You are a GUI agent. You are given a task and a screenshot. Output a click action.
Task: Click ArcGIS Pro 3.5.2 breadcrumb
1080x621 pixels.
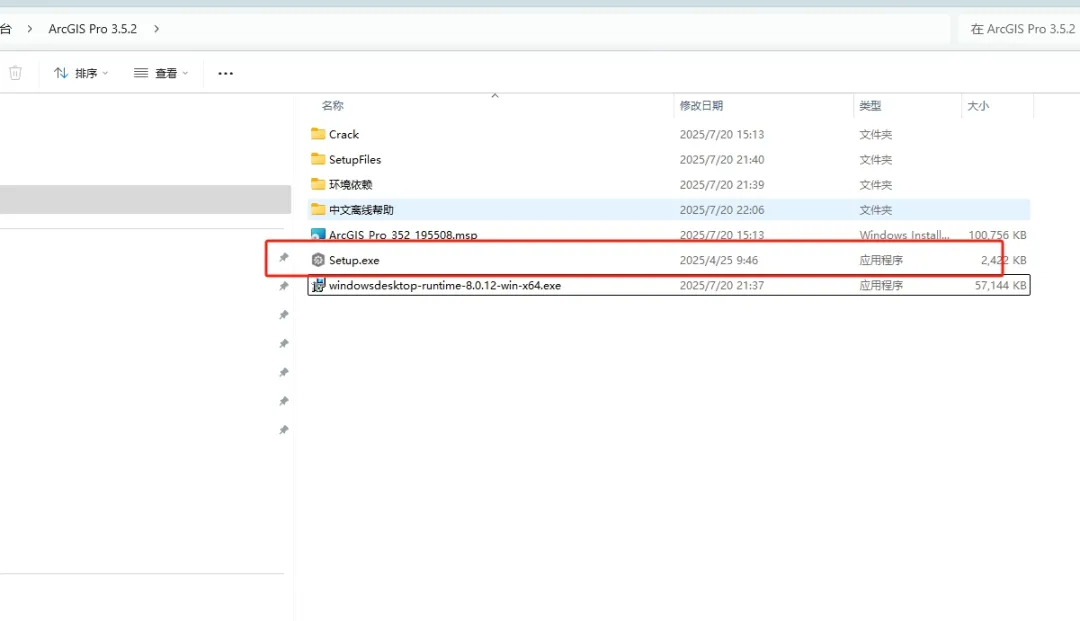(92, 29)
